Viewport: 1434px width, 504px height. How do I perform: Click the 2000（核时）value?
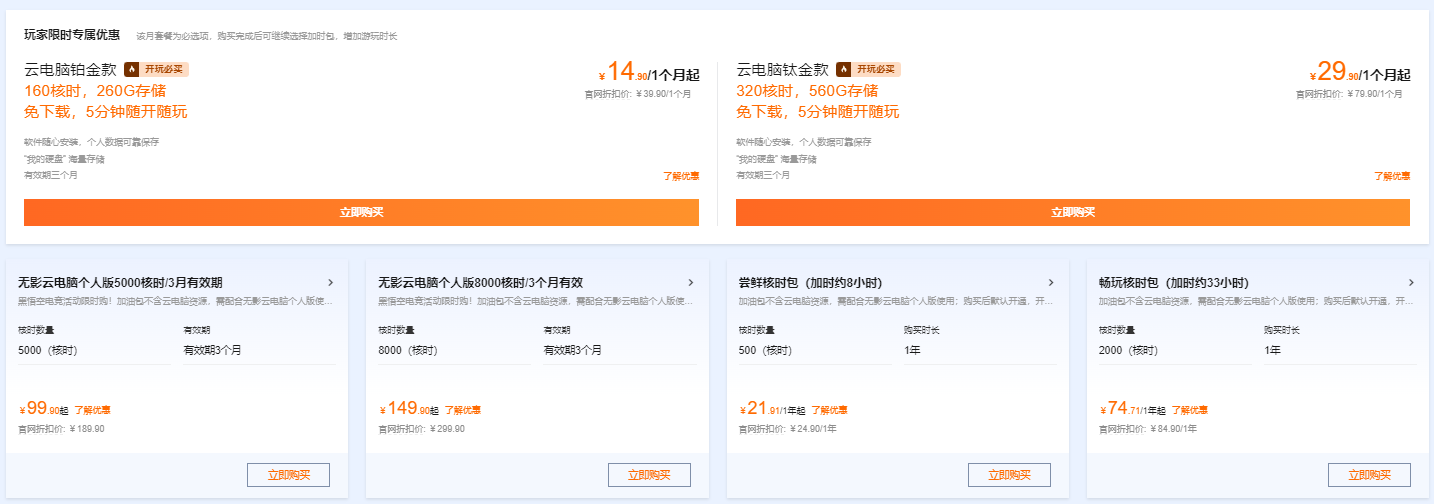(x=1128, y=350)
